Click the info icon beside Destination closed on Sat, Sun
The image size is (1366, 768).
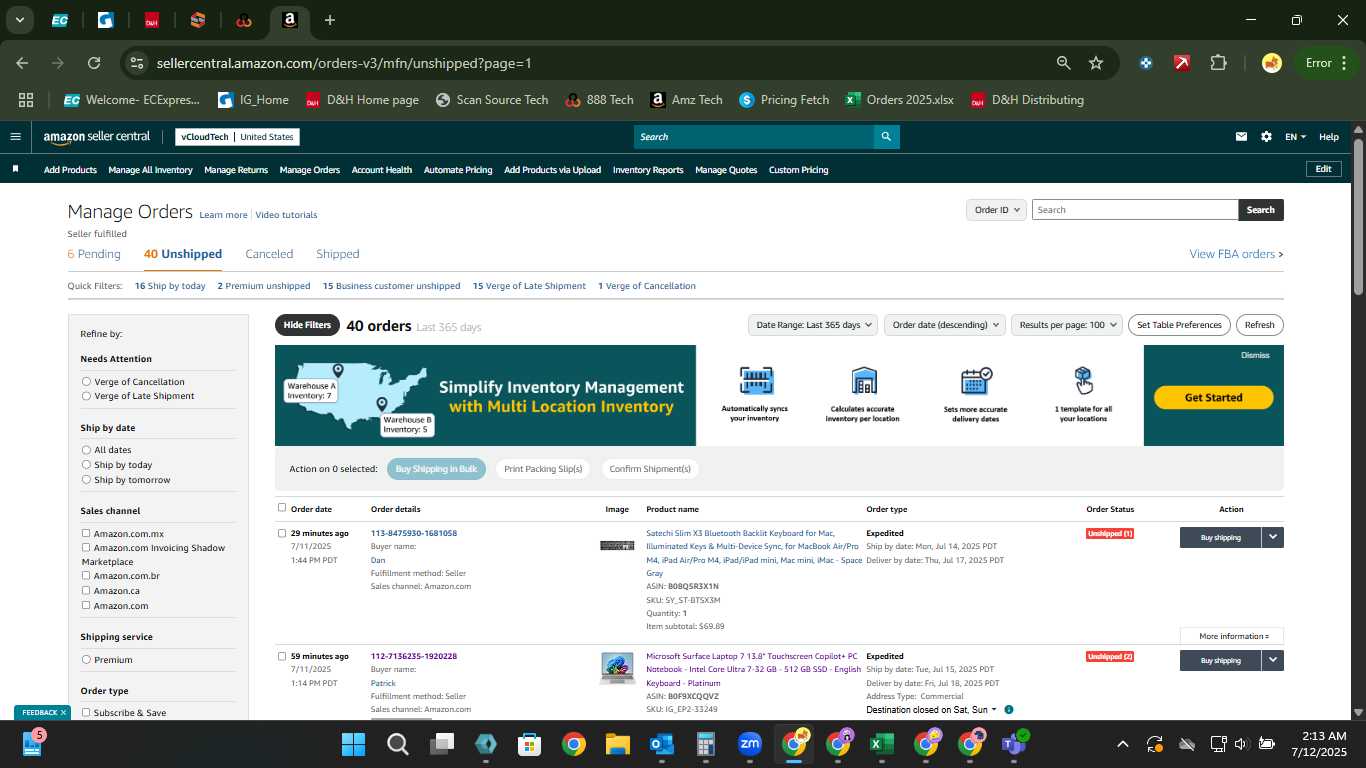tap(1008, 710)
